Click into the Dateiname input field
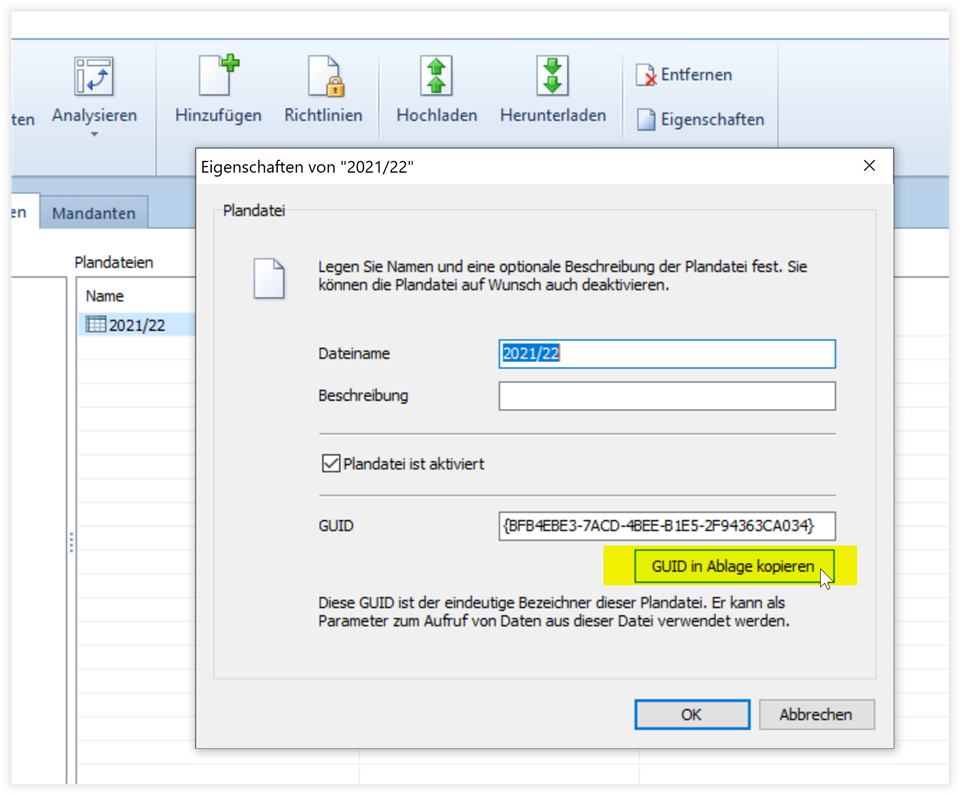 coord(666,354)
